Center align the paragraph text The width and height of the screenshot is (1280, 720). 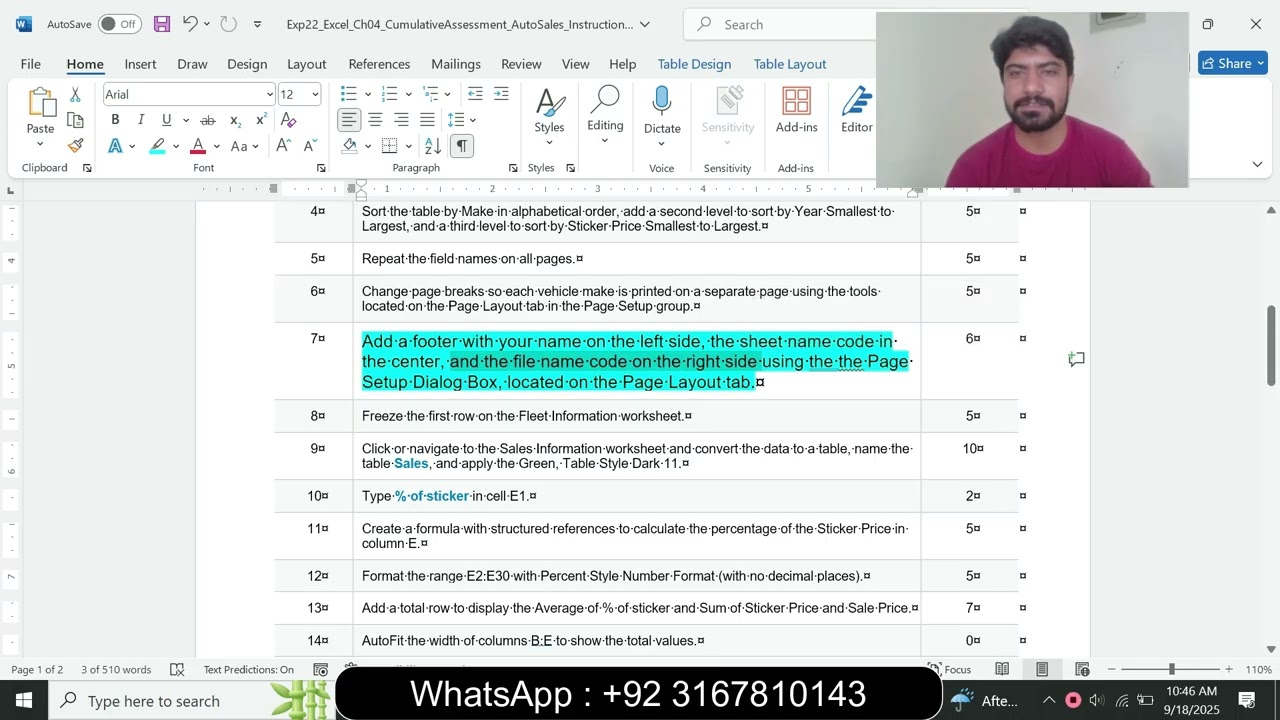click(x=375, y=120)
